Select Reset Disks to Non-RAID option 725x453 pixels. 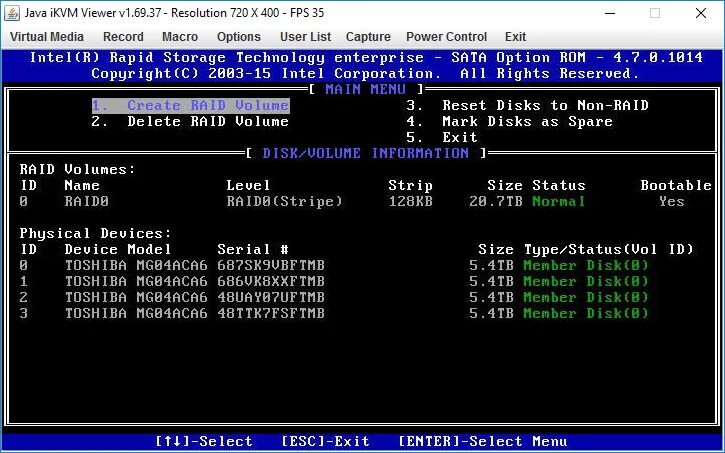click(527, 105)
